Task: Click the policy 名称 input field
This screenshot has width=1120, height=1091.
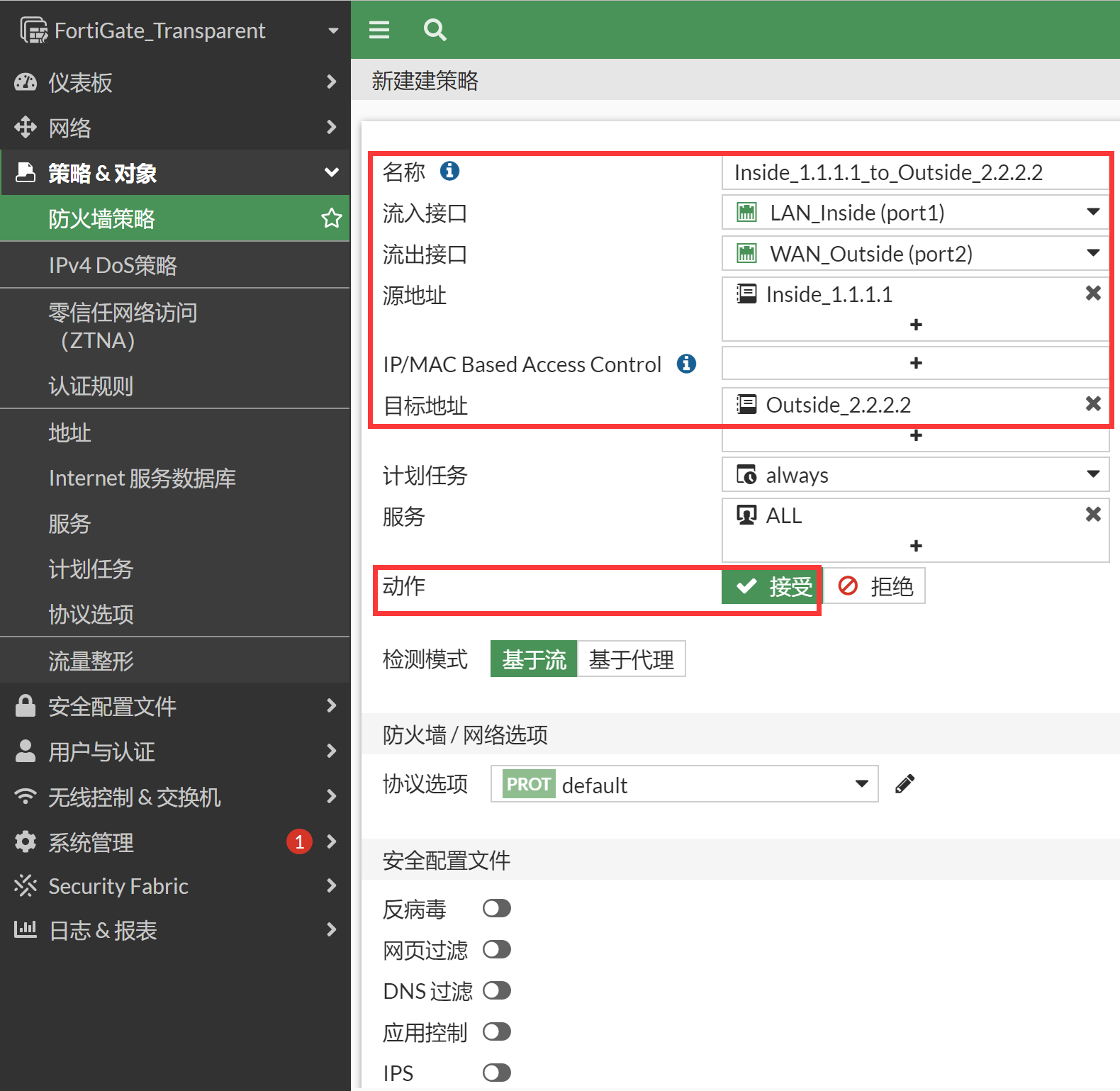Action: coord(914,172)
